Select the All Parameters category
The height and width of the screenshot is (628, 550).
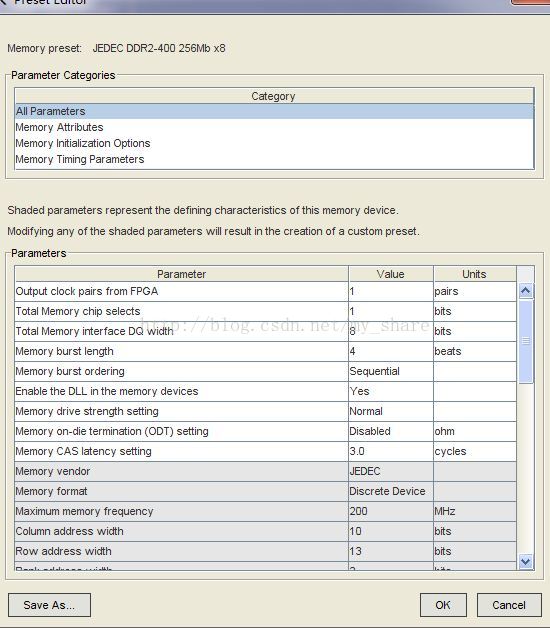coord(274,111)
